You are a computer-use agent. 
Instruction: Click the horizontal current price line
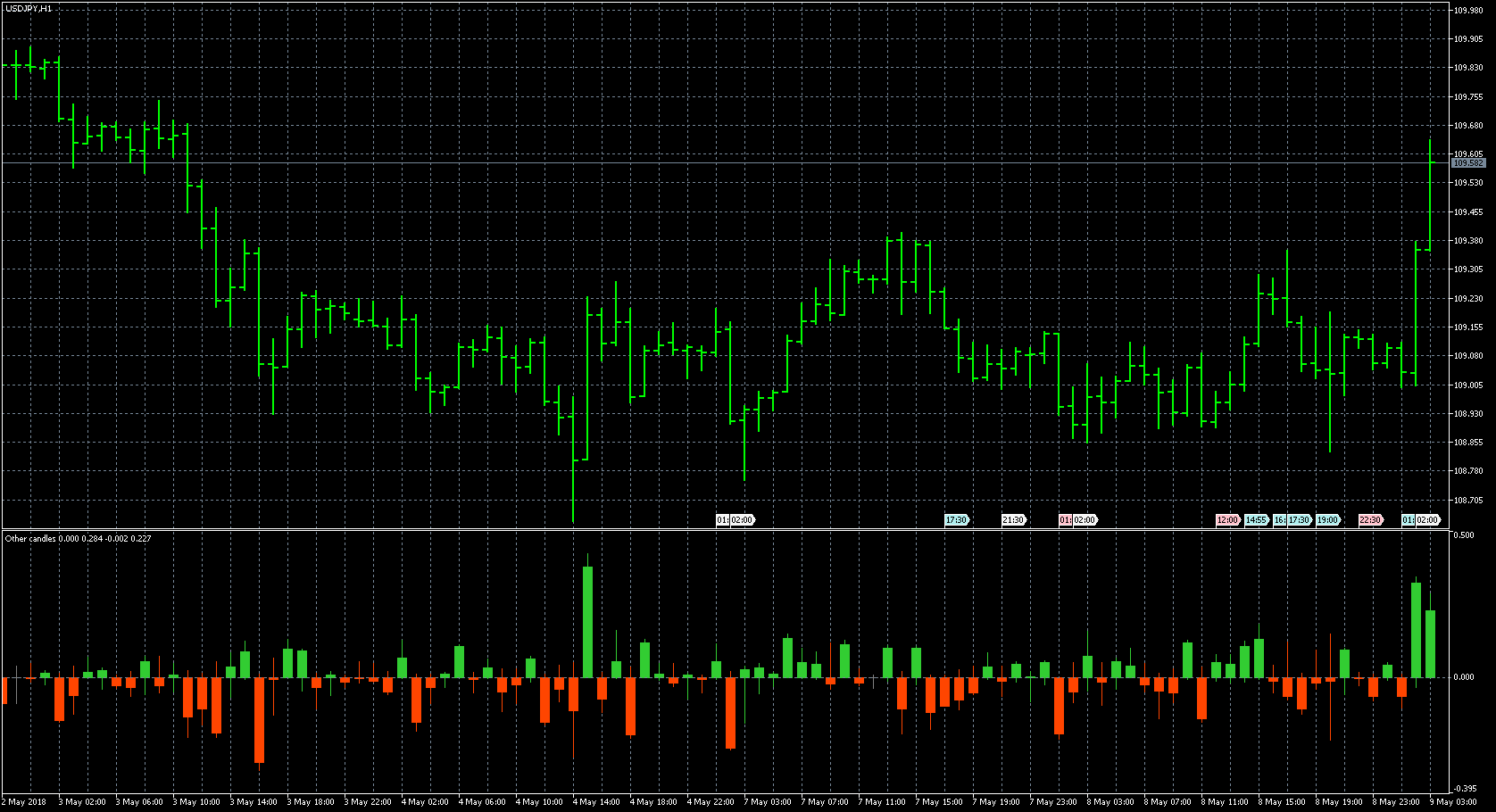click(x=714, y=162)
